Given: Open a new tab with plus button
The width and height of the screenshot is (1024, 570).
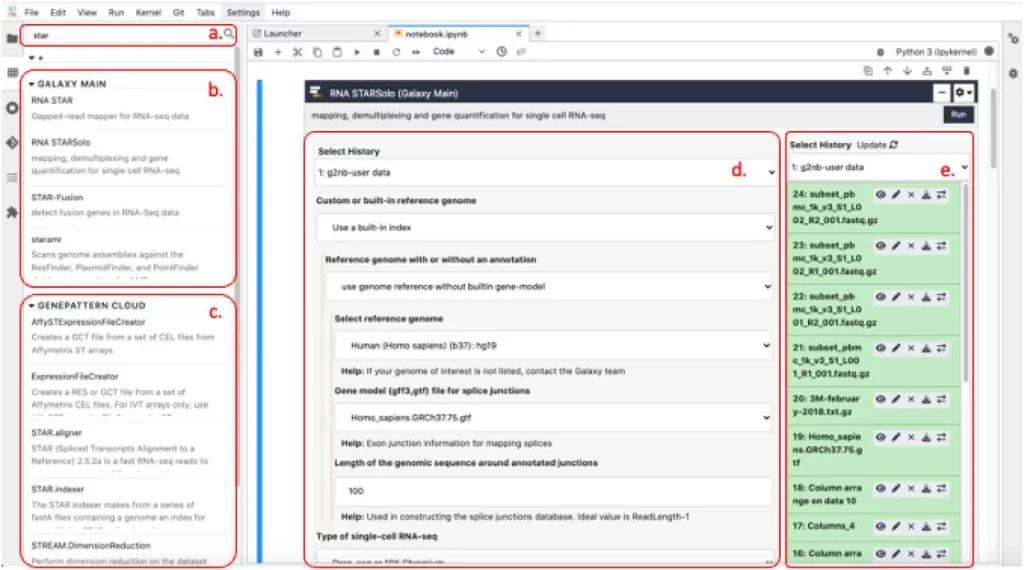Looking at the screenshot, I should 538,33.
